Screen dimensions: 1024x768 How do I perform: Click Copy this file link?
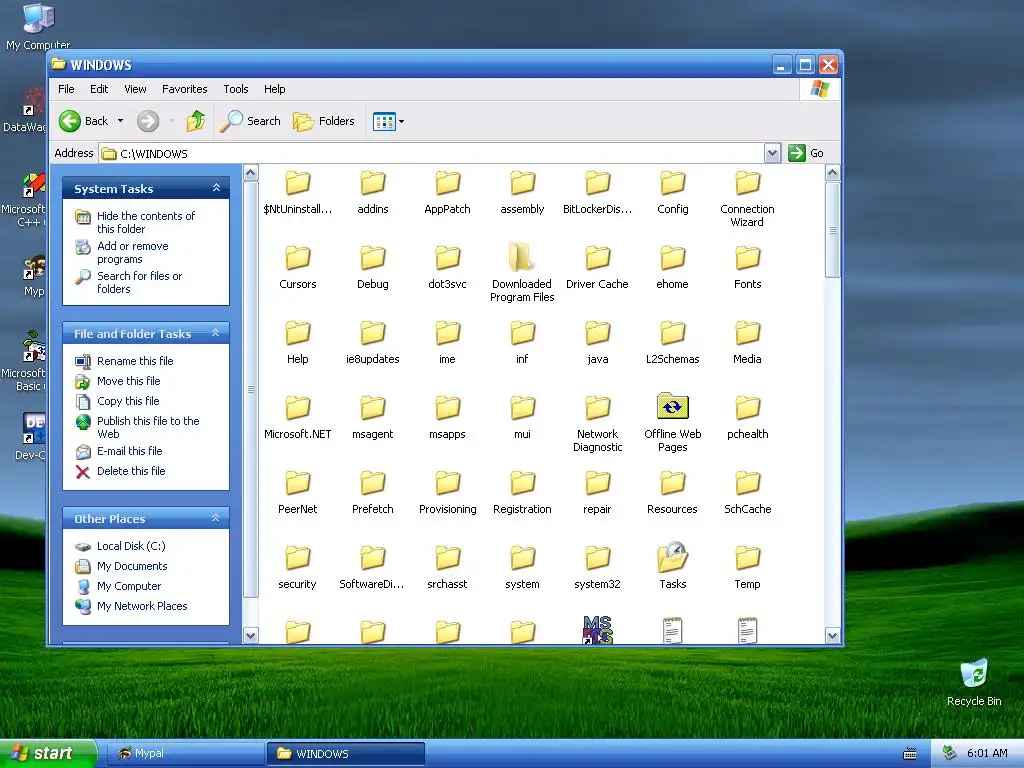128,401
